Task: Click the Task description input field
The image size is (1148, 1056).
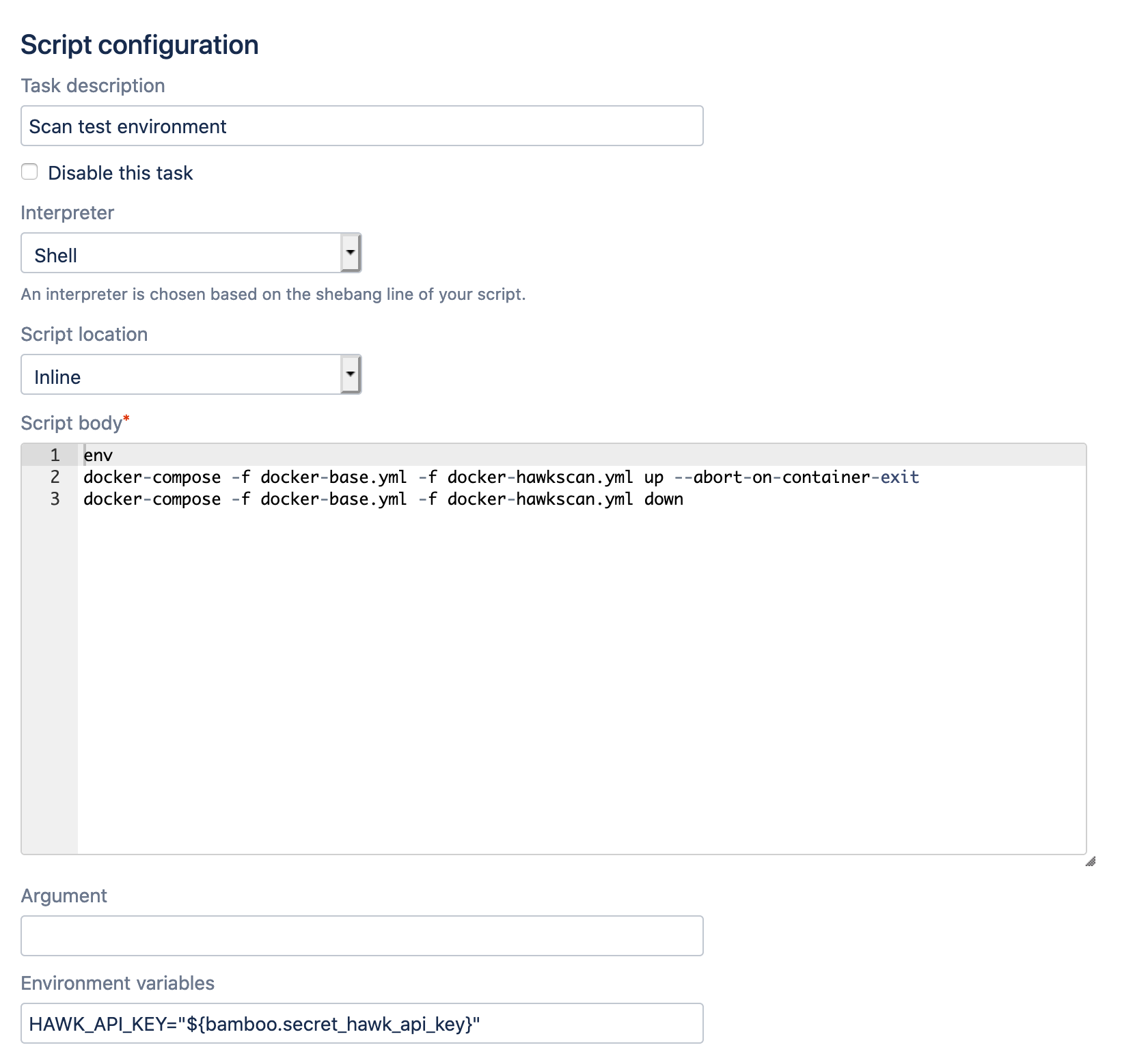Action: pyautogui.click(x=361, y=126)
